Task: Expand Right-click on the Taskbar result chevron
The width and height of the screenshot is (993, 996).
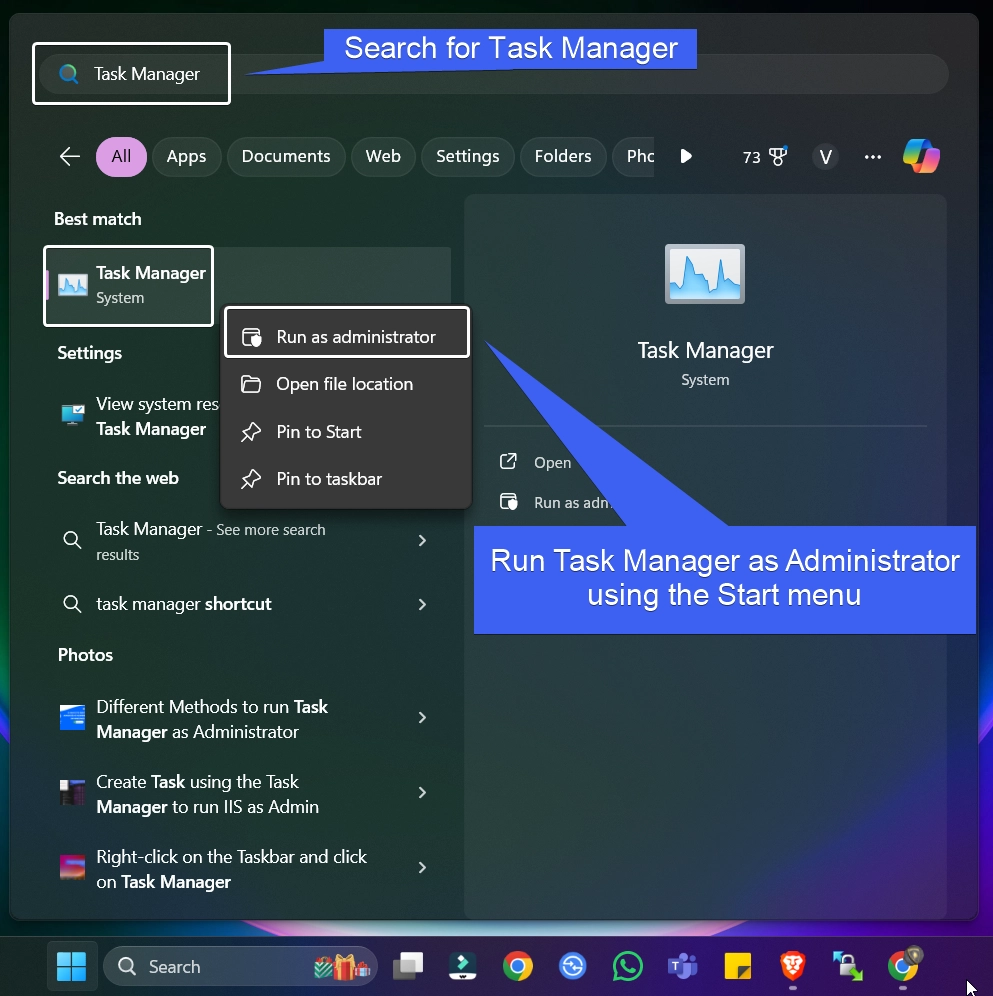Action: pos(422,868)
